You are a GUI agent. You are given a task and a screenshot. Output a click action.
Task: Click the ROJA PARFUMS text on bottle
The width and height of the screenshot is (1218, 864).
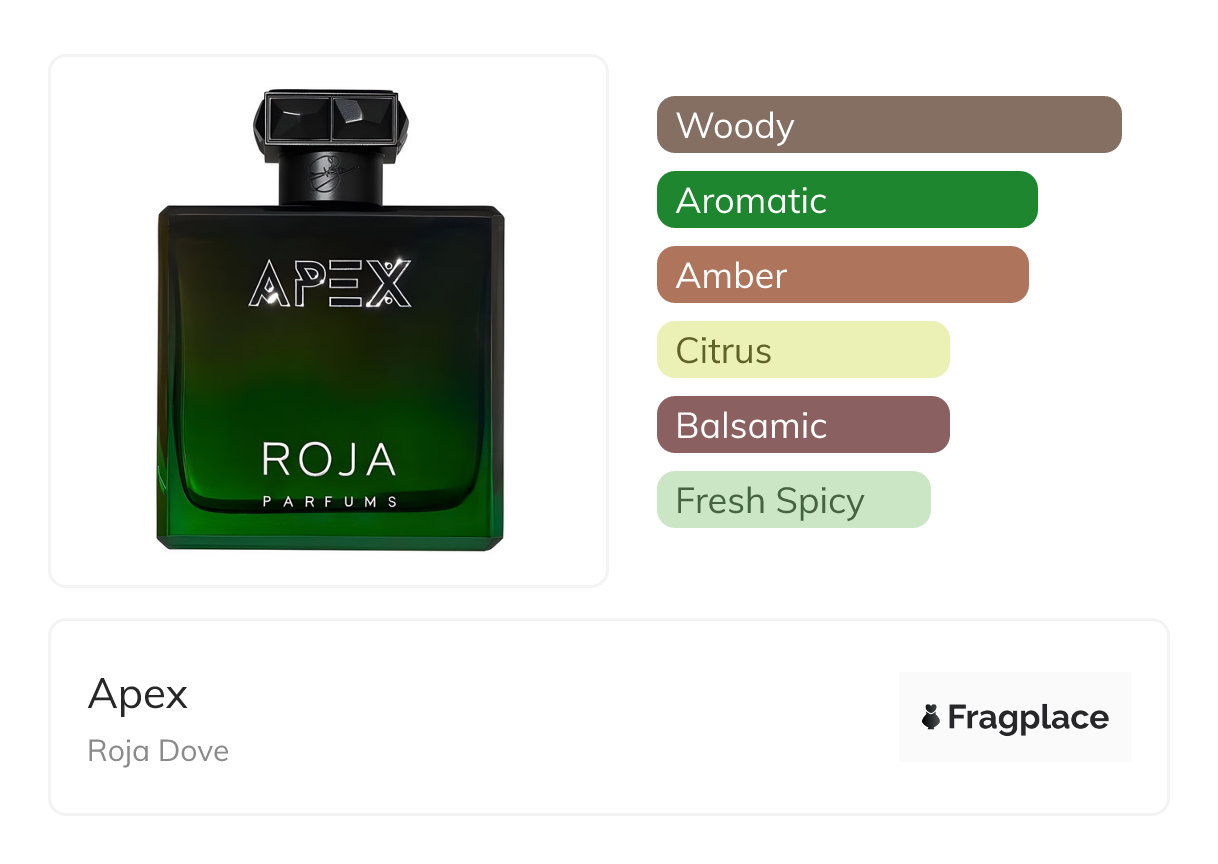[x=330, y=474]
